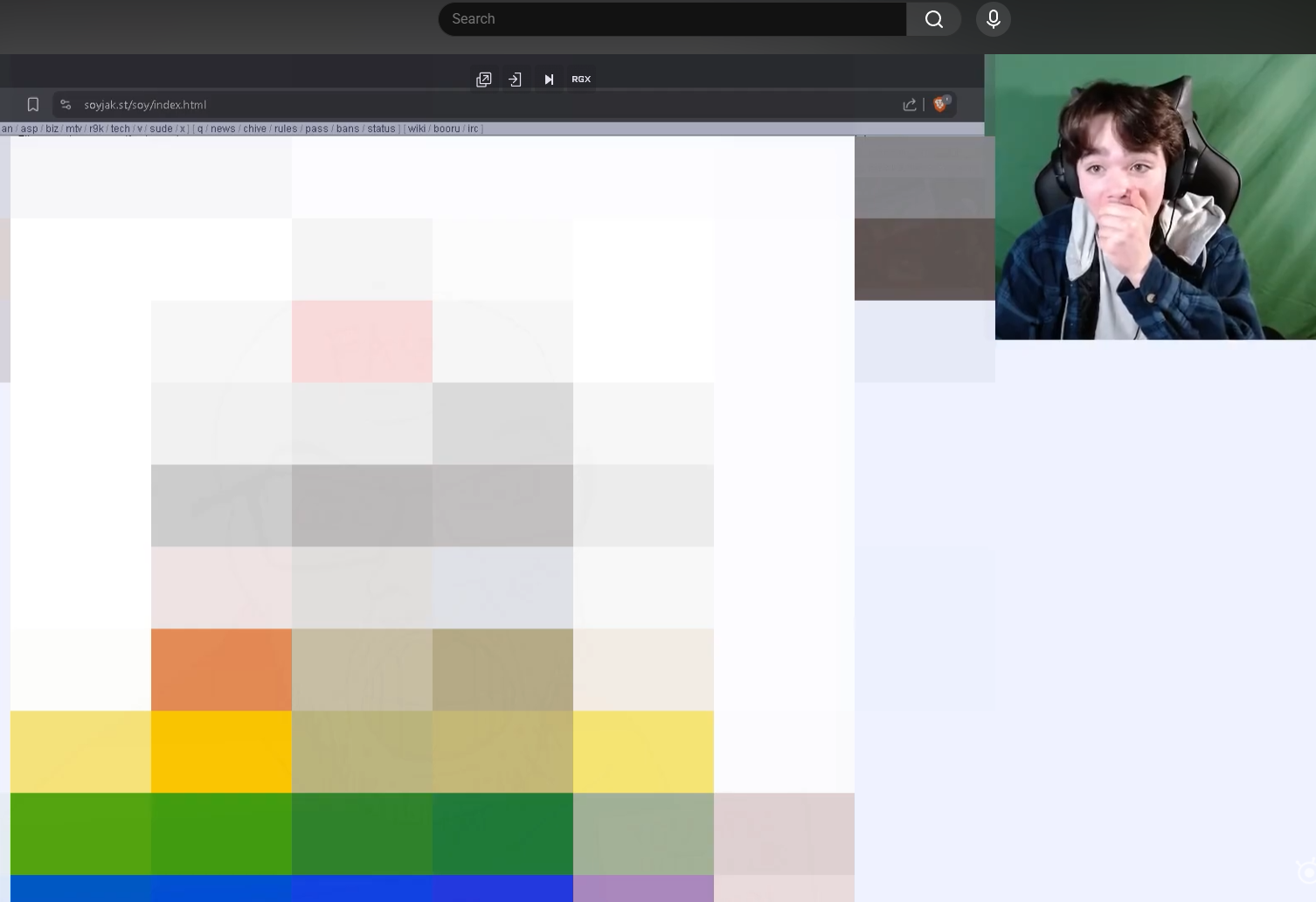1316x902 pixels.
Task: Go to the news board link
Action: 223,128
